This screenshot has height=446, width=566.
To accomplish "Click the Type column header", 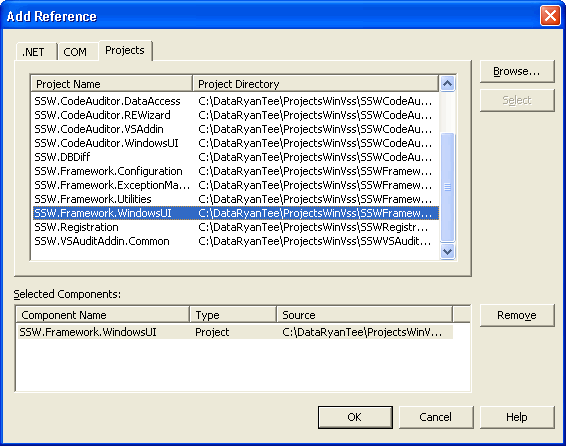I will coord(233,315).
